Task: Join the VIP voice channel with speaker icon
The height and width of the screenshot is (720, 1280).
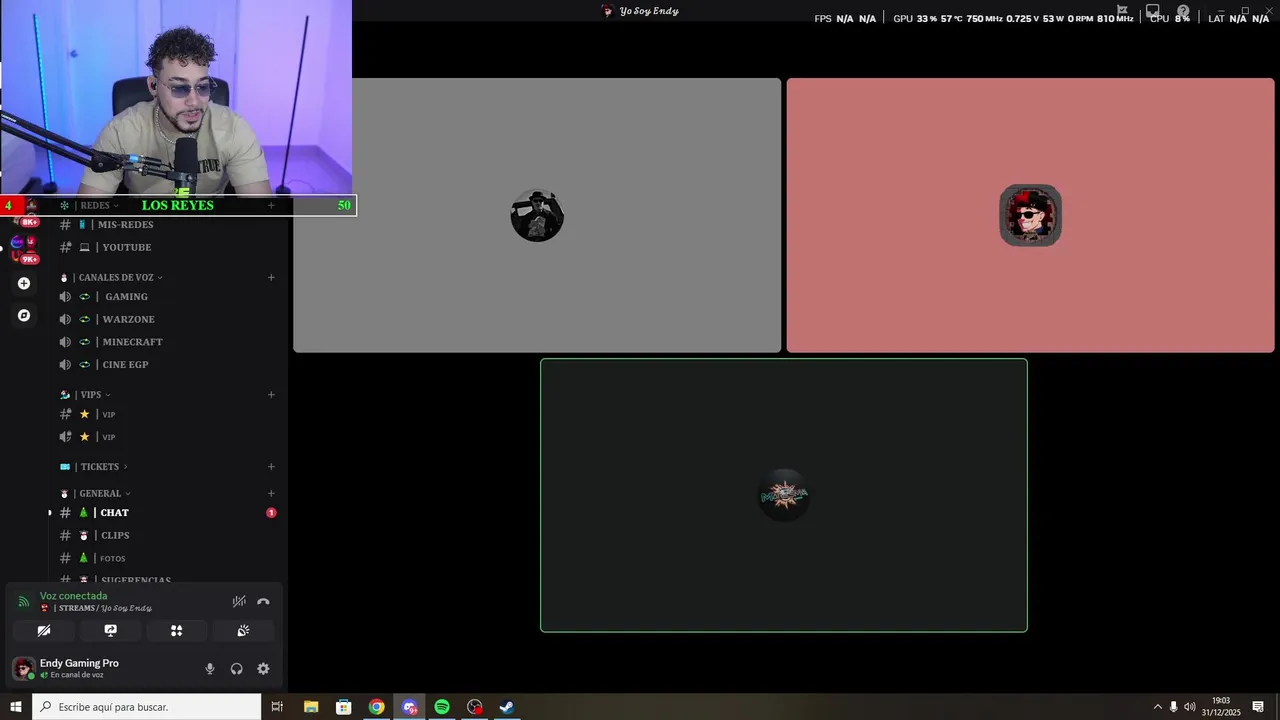Action: pyautogui.click(x=168, y=437)
